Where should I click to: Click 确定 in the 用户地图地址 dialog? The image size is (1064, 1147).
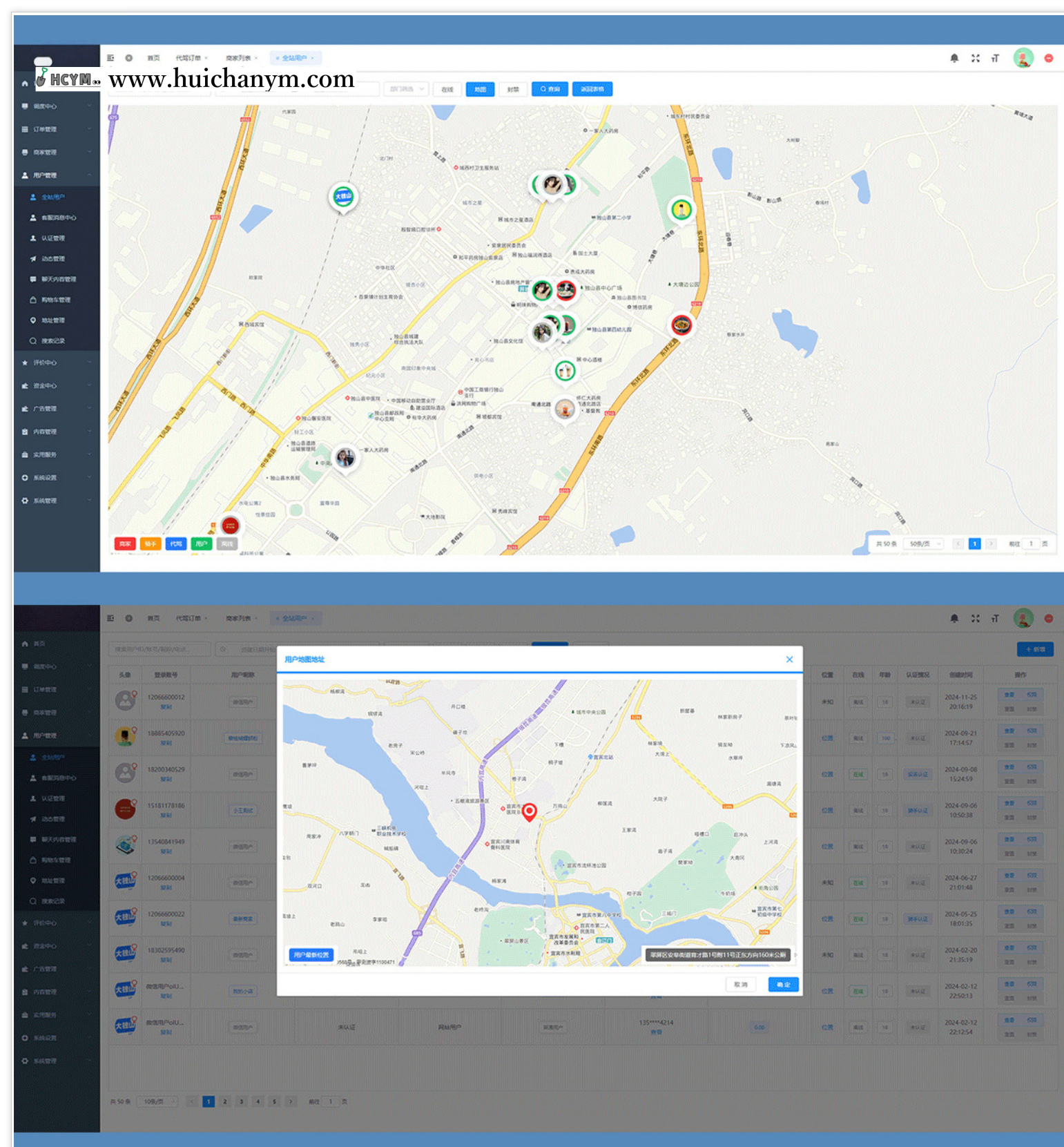pyautogui.click(x=783, y=985)
